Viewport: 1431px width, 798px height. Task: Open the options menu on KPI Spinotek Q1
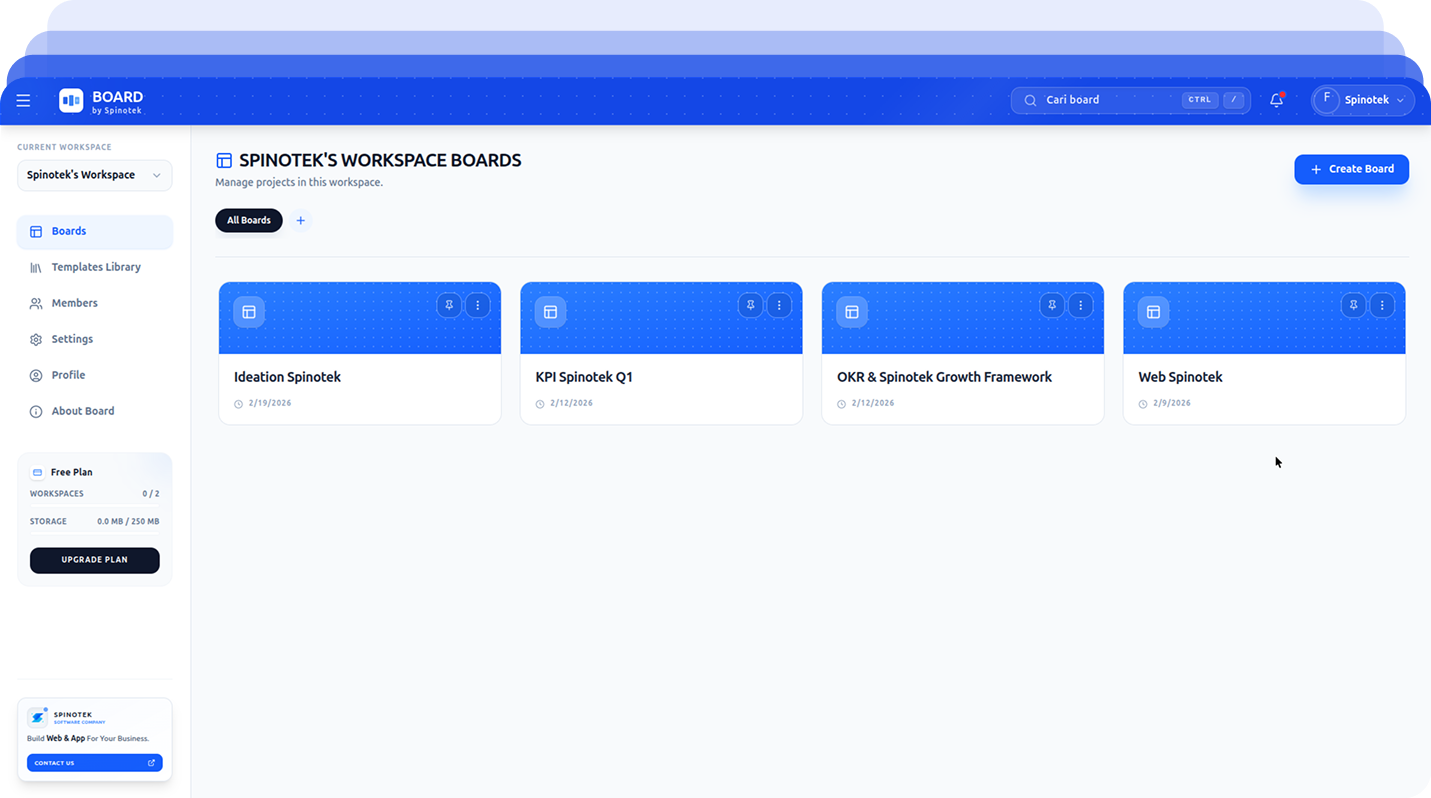779,305
